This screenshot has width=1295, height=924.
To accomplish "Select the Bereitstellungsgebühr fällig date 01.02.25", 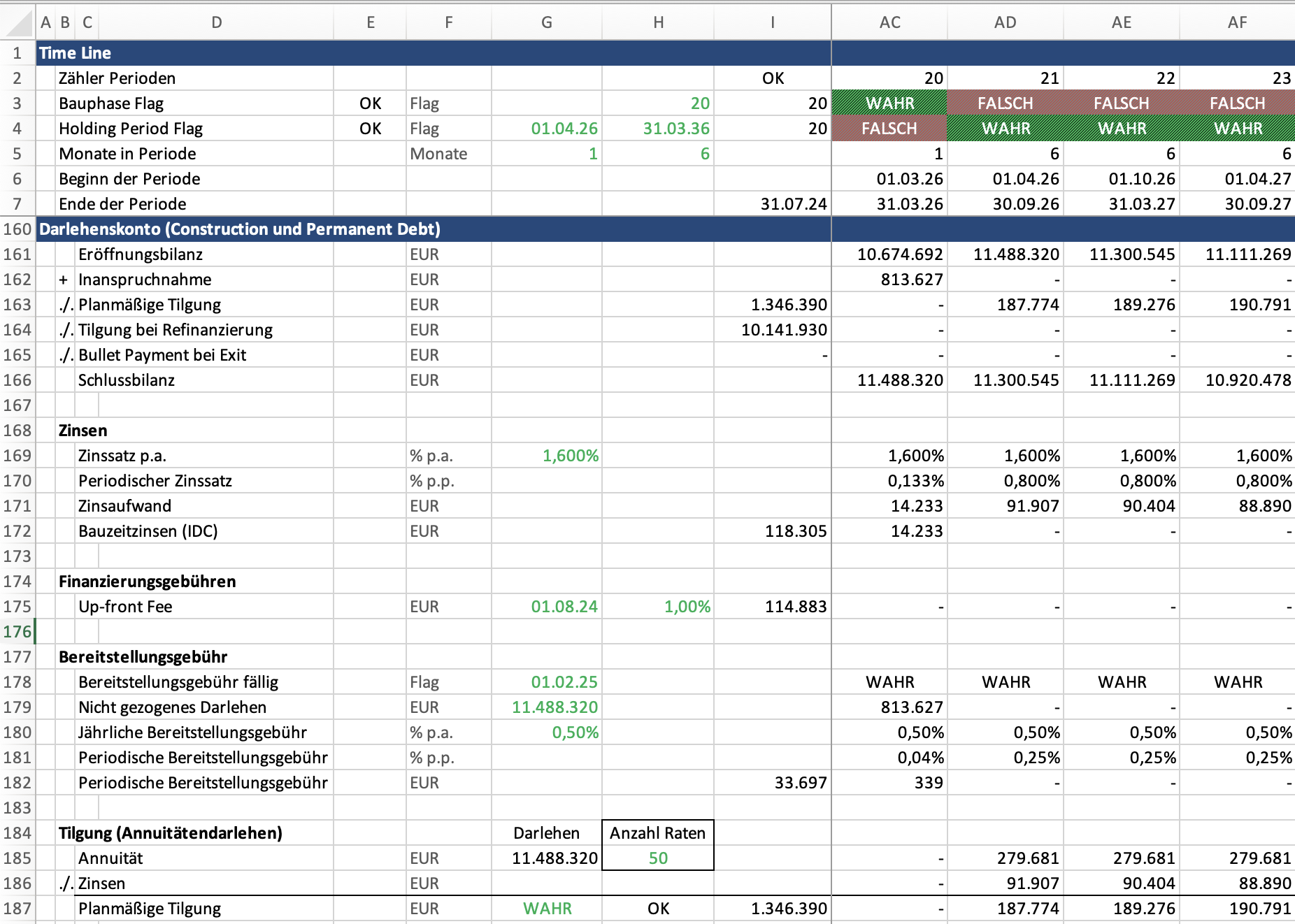I will [x=547, y=682].
